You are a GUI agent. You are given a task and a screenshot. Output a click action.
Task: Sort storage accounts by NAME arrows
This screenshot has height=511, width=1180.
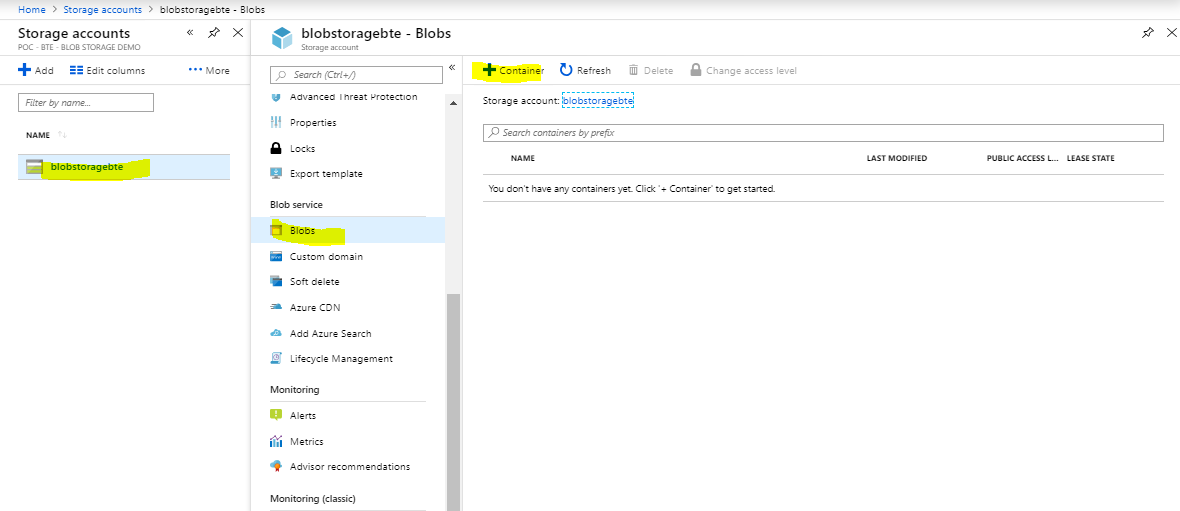coord(62,135)
